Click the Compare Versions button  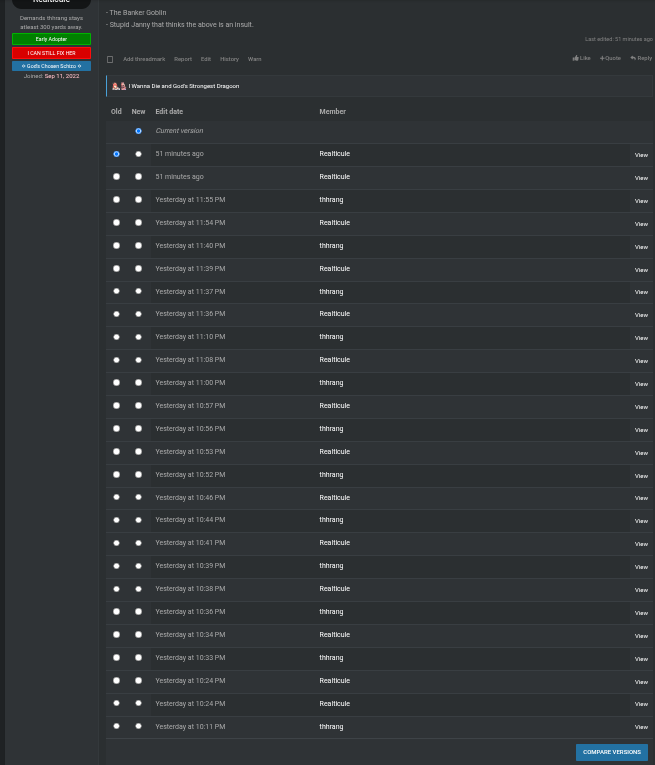point(612,752)
